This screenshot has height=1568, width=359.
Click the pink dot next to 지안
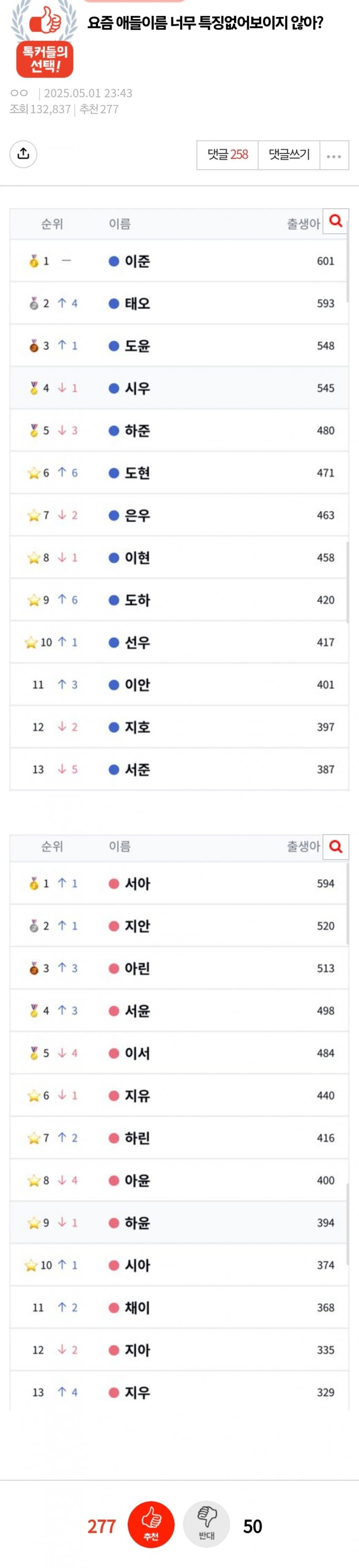tap(113, 926)
